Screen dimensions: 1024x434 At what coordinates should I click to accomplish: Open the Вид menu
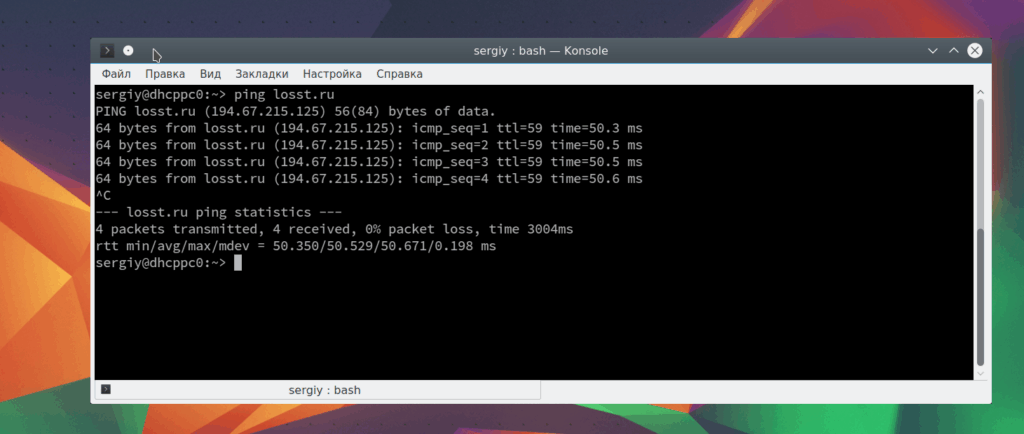point(210,74)
